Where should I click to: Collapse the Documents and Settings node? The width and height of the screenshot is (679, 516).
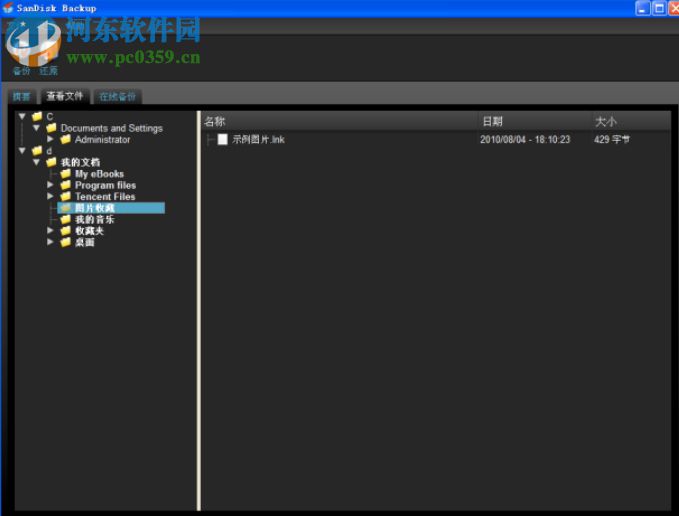37,128
